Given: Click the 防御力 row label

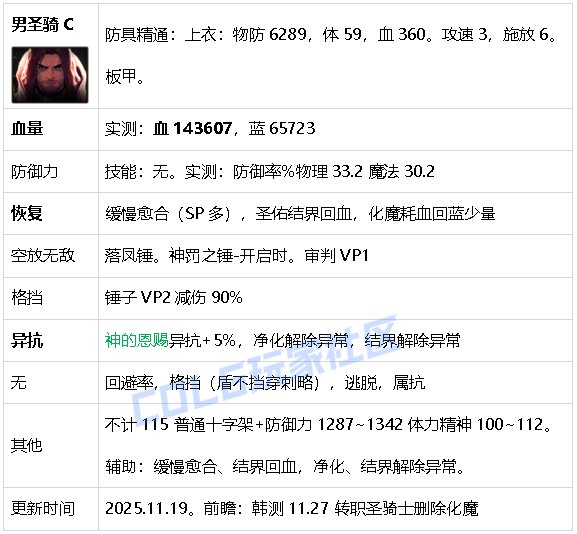Looking at the screenshot, I should pos(35,171).
